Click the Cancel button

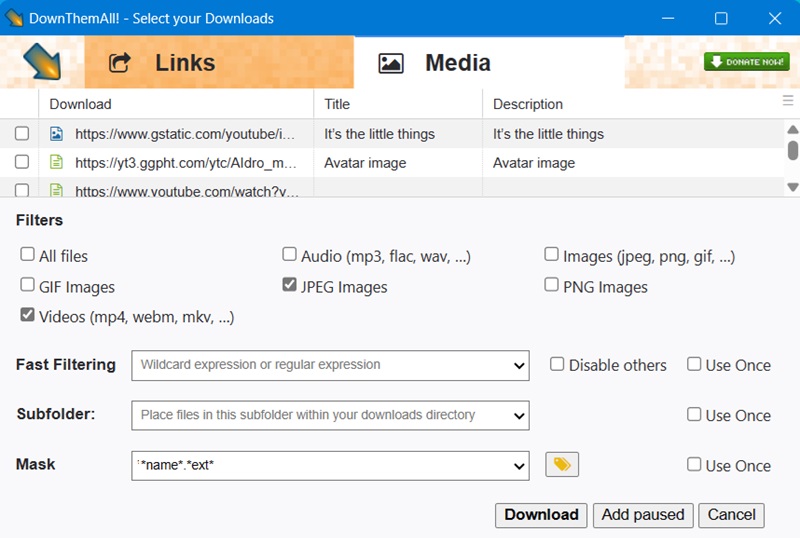tap(731, 515)
